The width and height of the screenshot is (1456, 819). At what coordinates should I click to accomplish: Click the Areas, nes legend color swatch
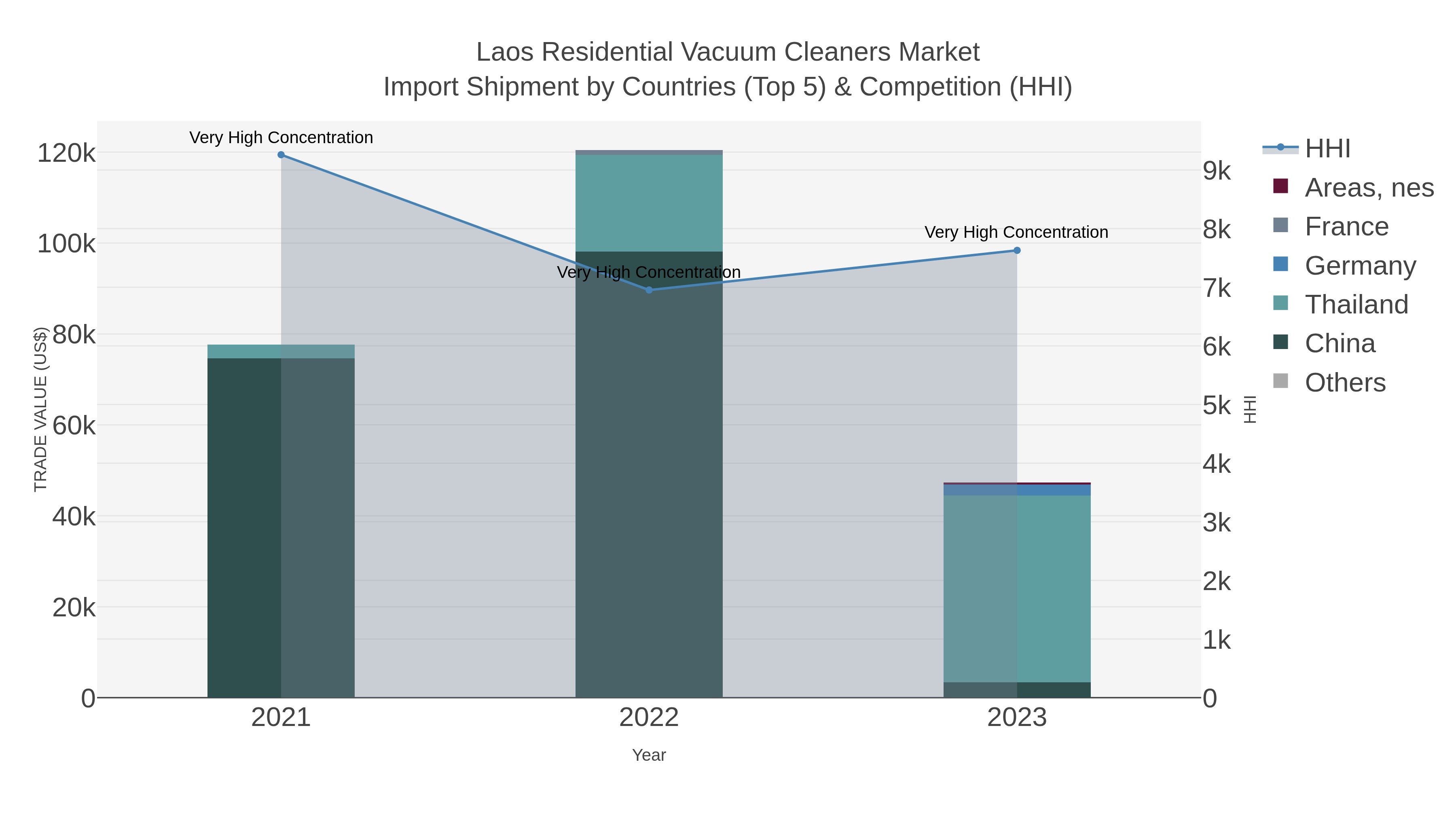[x=1280, y=186]
